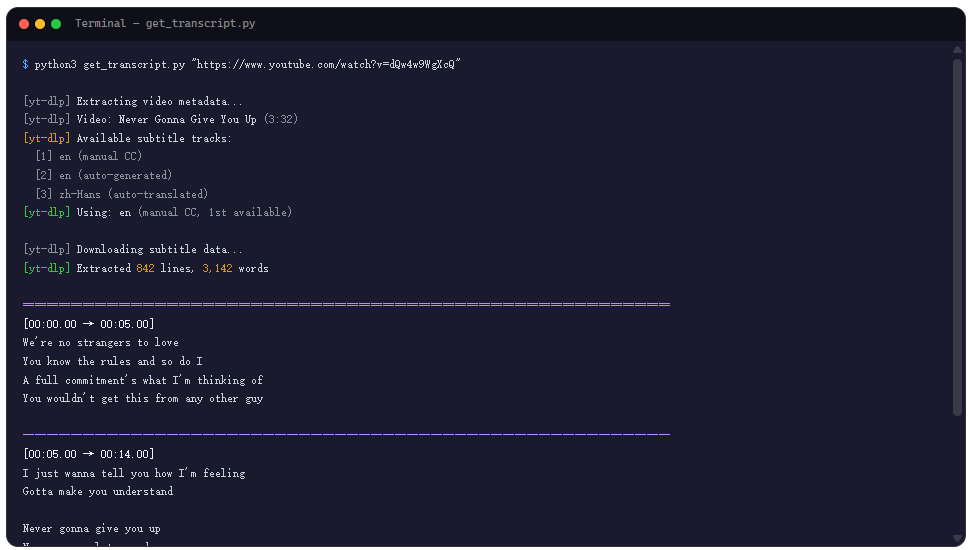Image resolution: width=968 pixels, height=550 pixels.
Task: Click the '[3] zh-Hans (auto-translated)' track line
Action: [122, 194]
